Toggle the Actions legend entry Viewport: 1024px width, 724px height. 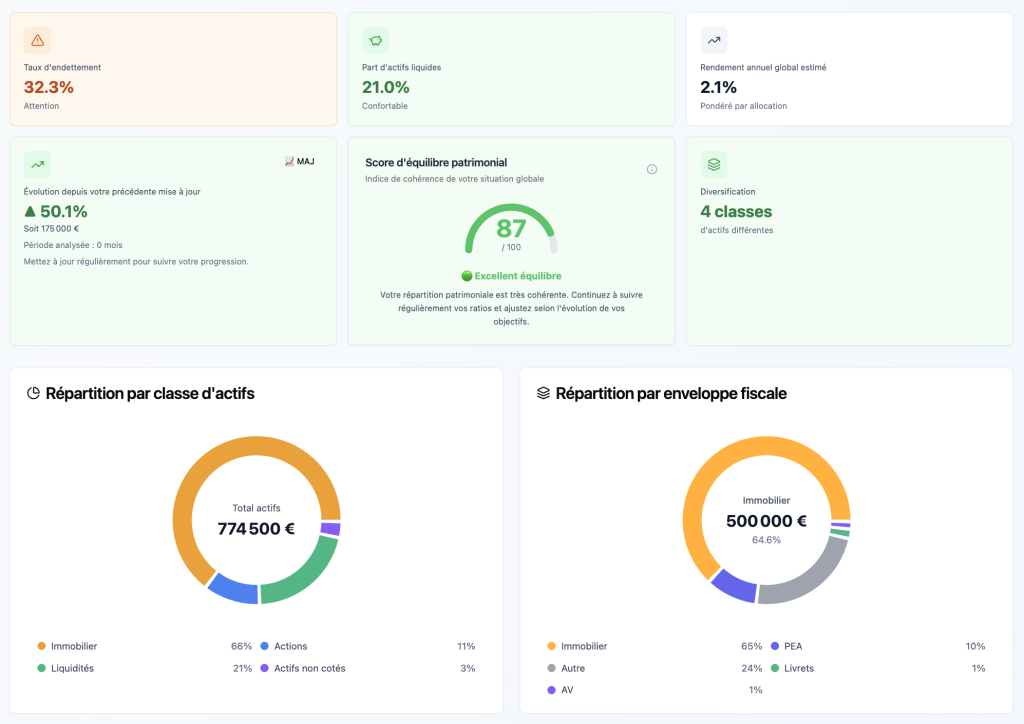pos(290,646)
